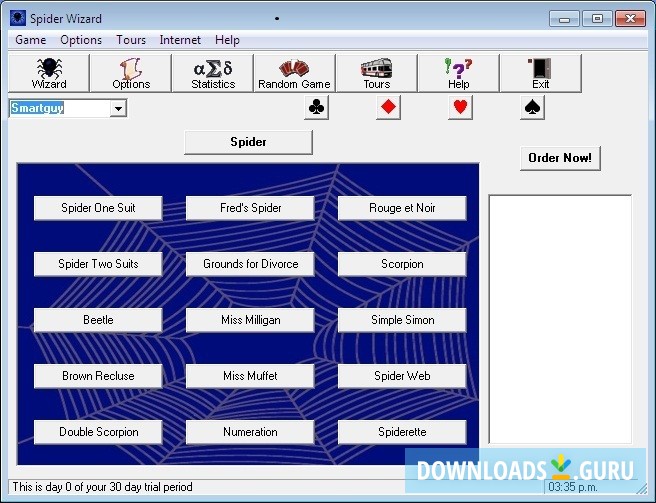Viewport: 656px width, 503px height.
Task: Choose the Brown Recluse game
Action: click(x=98, y=376)
